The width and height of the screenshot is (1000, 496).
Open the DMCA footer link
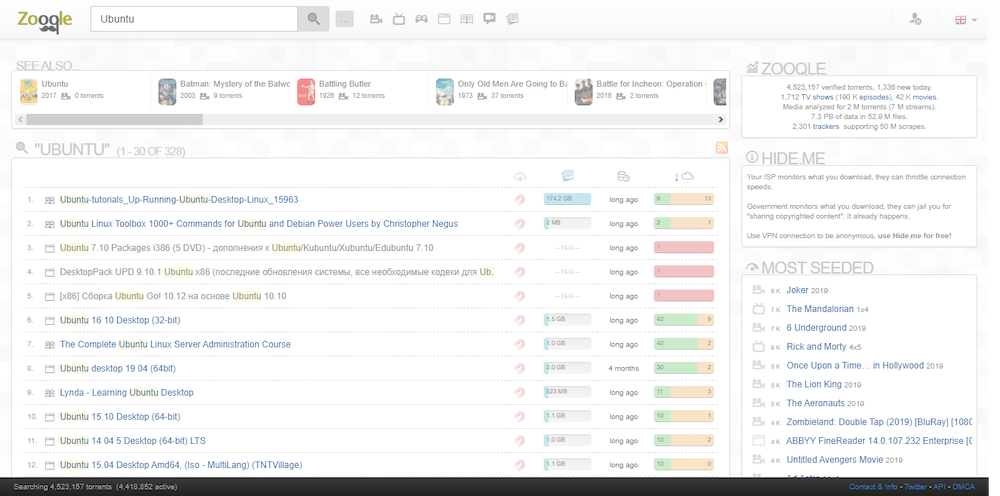coord(964,487)
